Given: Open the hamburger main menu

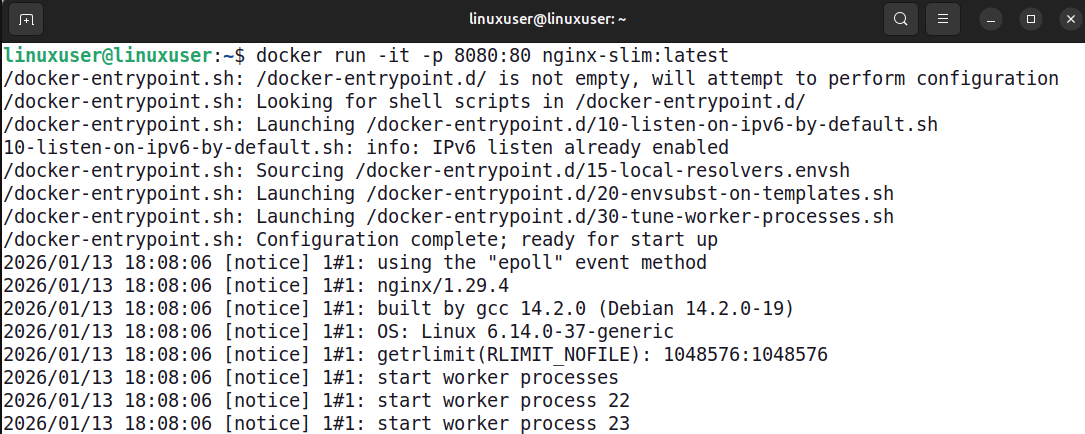Looking at the screenshot, I should (942, 19).
